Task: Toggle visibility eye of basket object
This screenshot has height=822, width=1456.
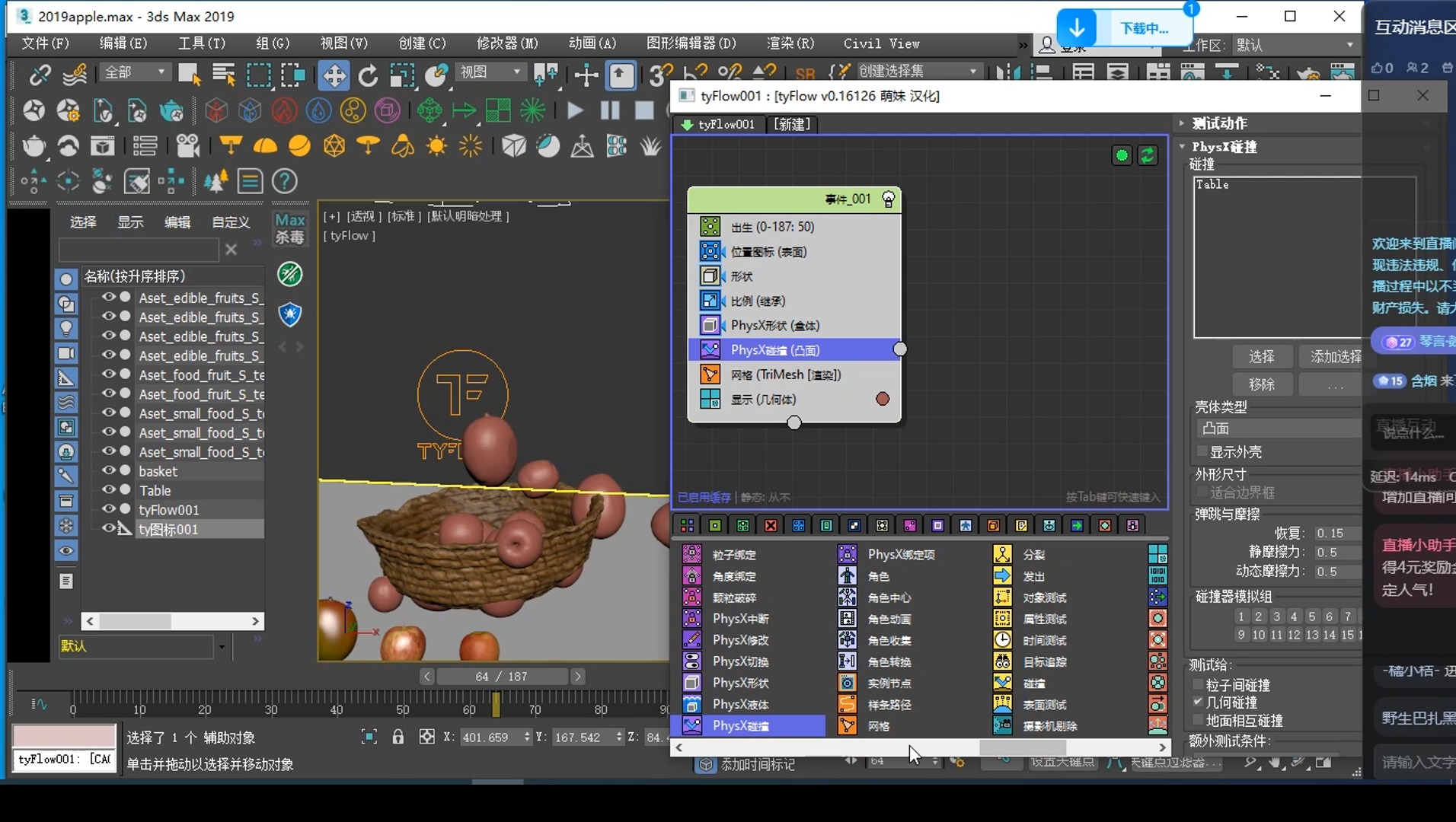Action: (109, 470)
